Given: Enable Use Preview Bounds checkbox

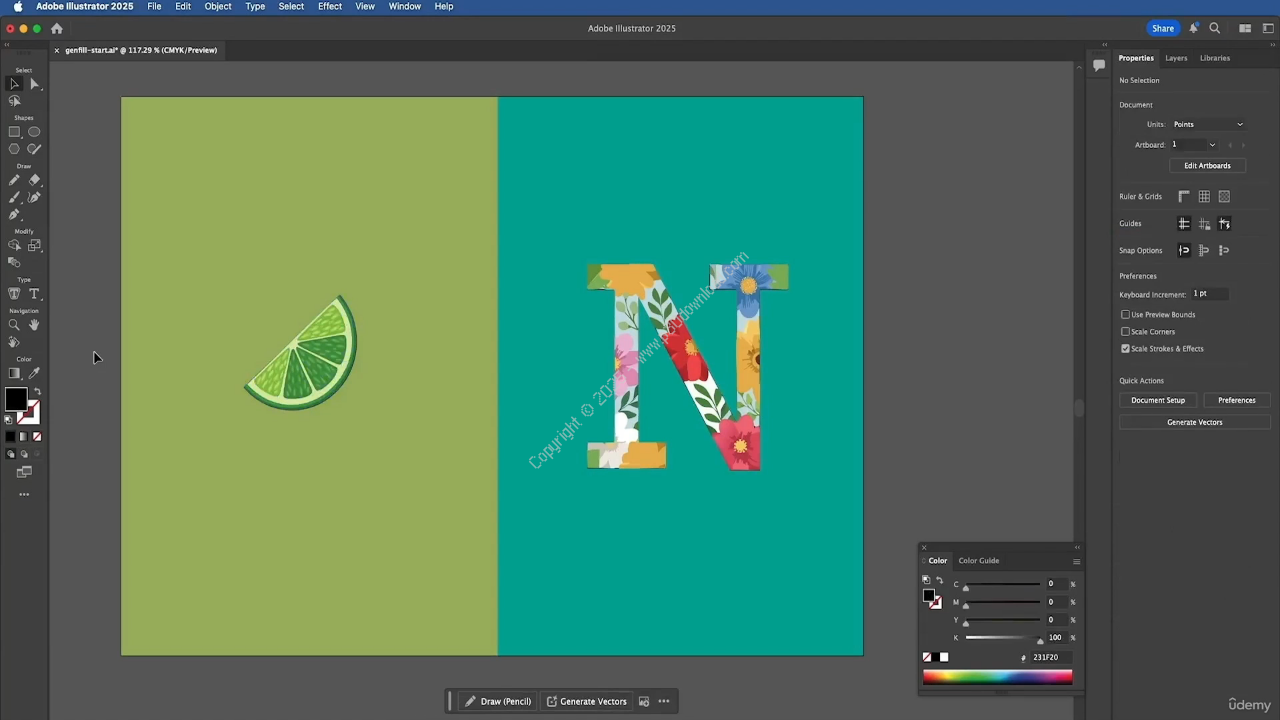Looking at the screenshot, I should click(1125, 315).
